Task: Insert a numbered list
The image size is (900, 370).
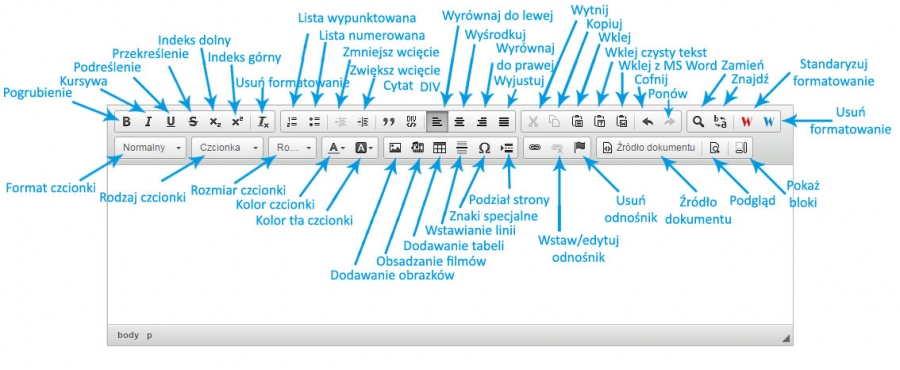Action: (293, 122)
